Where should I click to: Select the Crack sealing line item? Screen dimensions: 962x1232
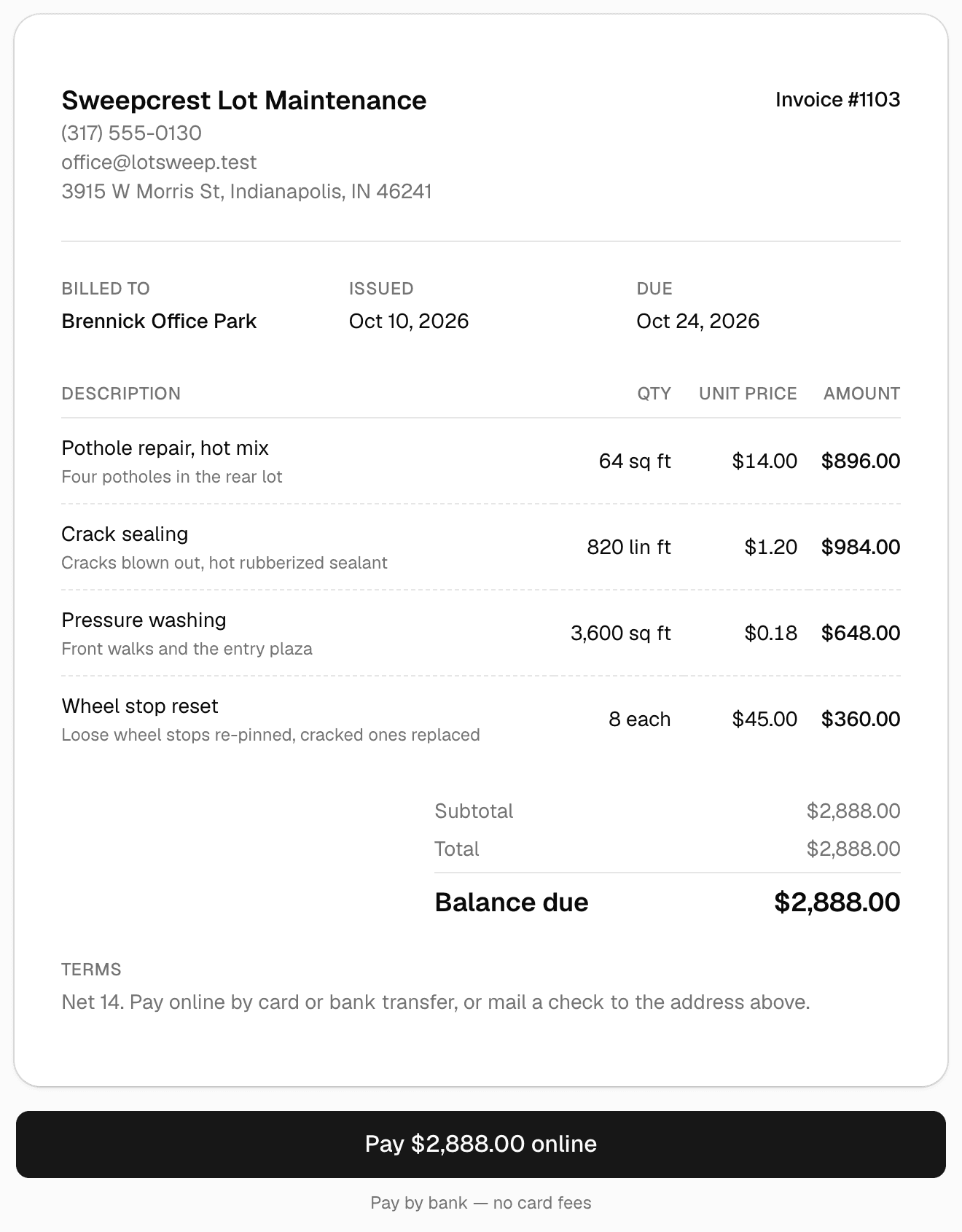(481, 547)
